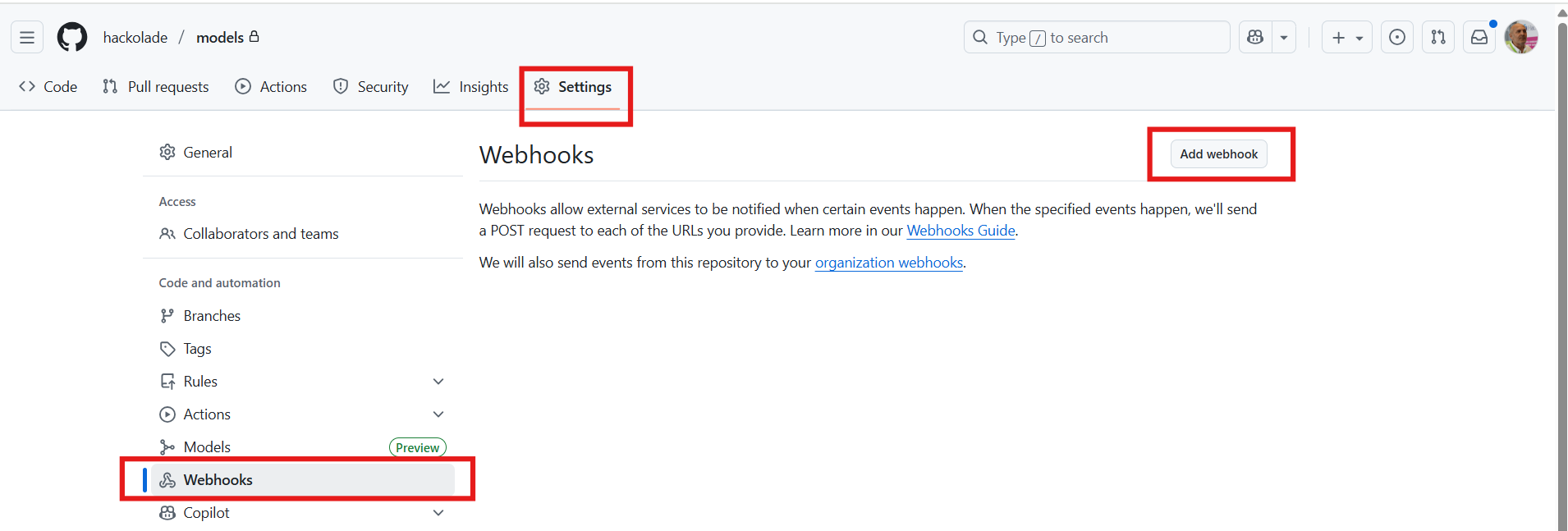Open Branches settings

click(302, 316)
